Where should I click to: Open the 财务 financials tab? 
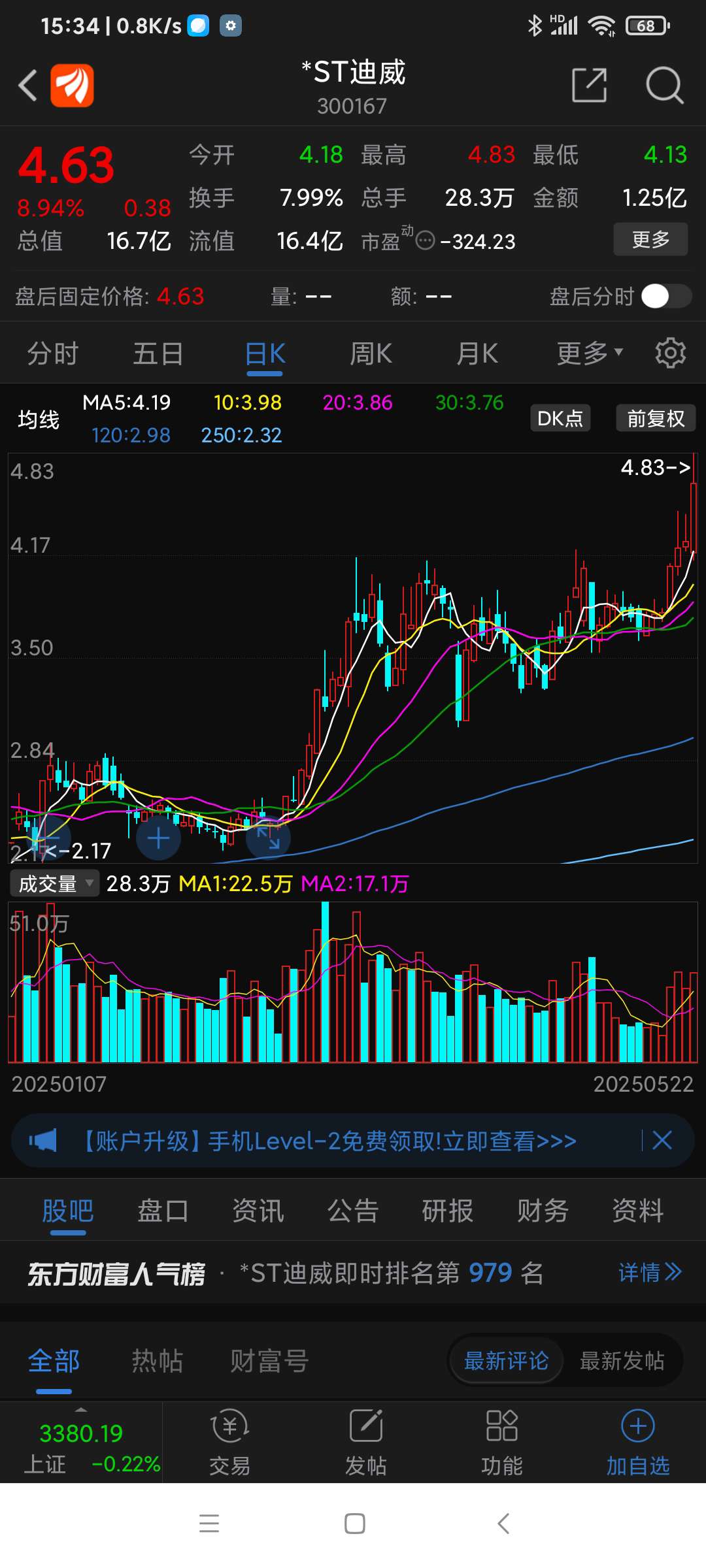point(543,1211)
